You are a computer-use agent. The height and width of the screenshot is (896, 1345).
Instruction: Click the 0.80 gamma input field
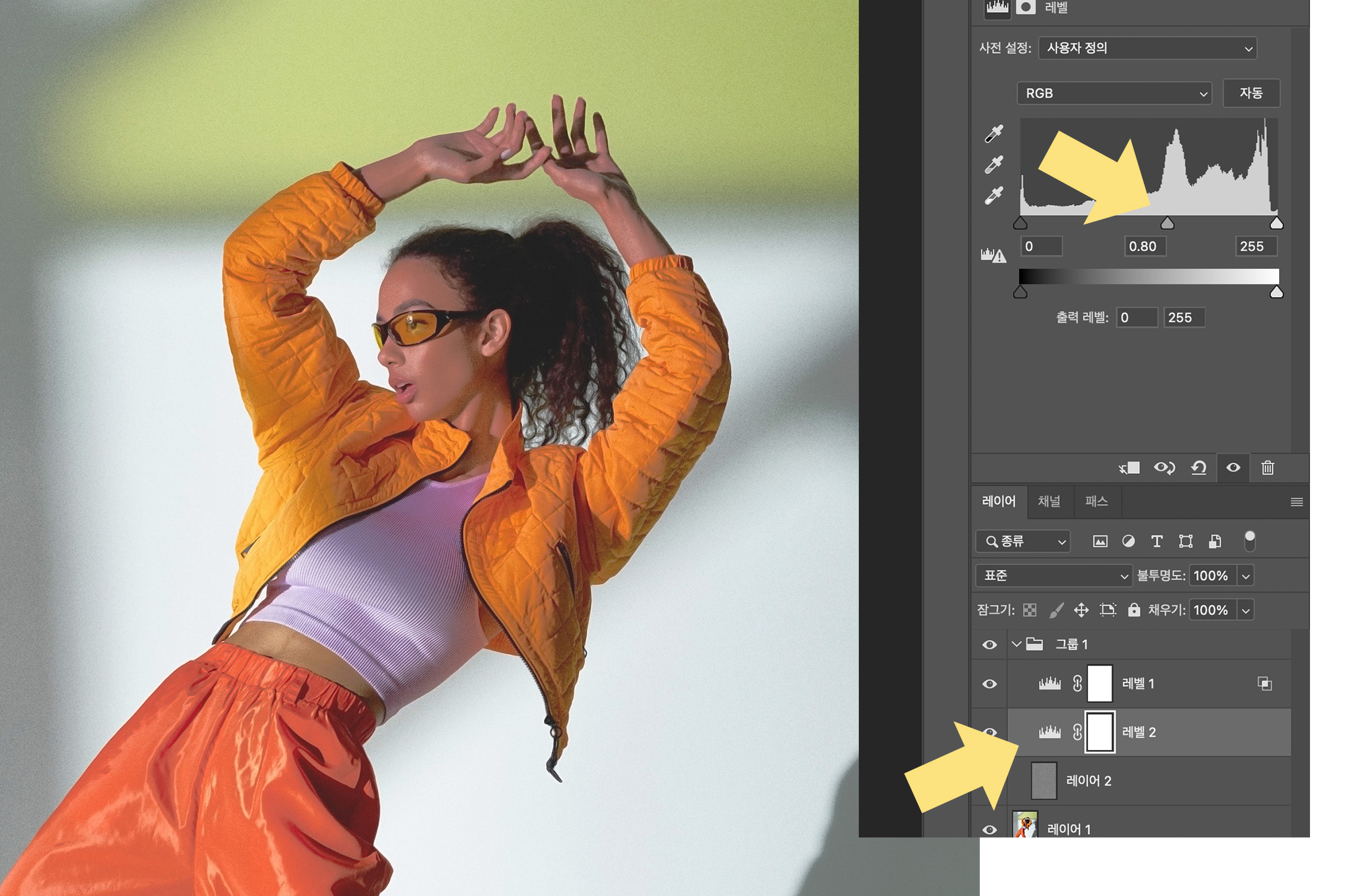(1144, 247)
